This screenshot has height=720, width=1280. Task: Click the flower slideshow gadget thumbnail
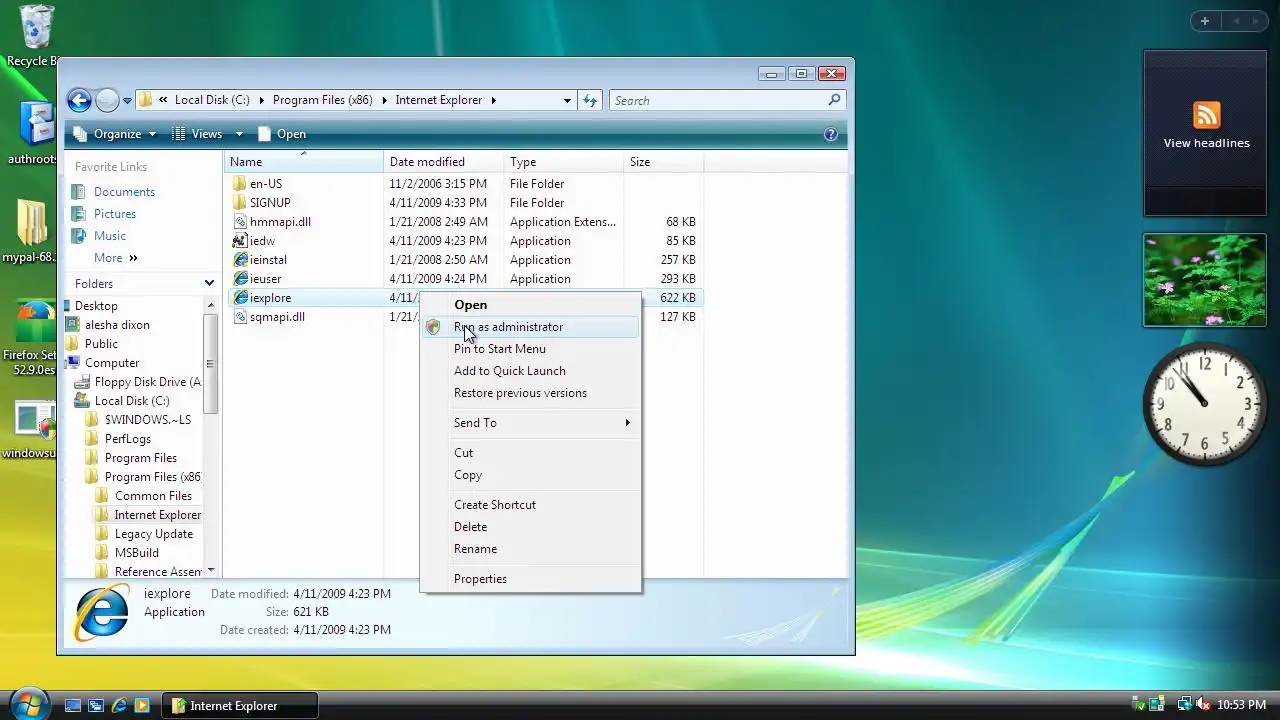pyautogui.click(x=1205, y=280)
